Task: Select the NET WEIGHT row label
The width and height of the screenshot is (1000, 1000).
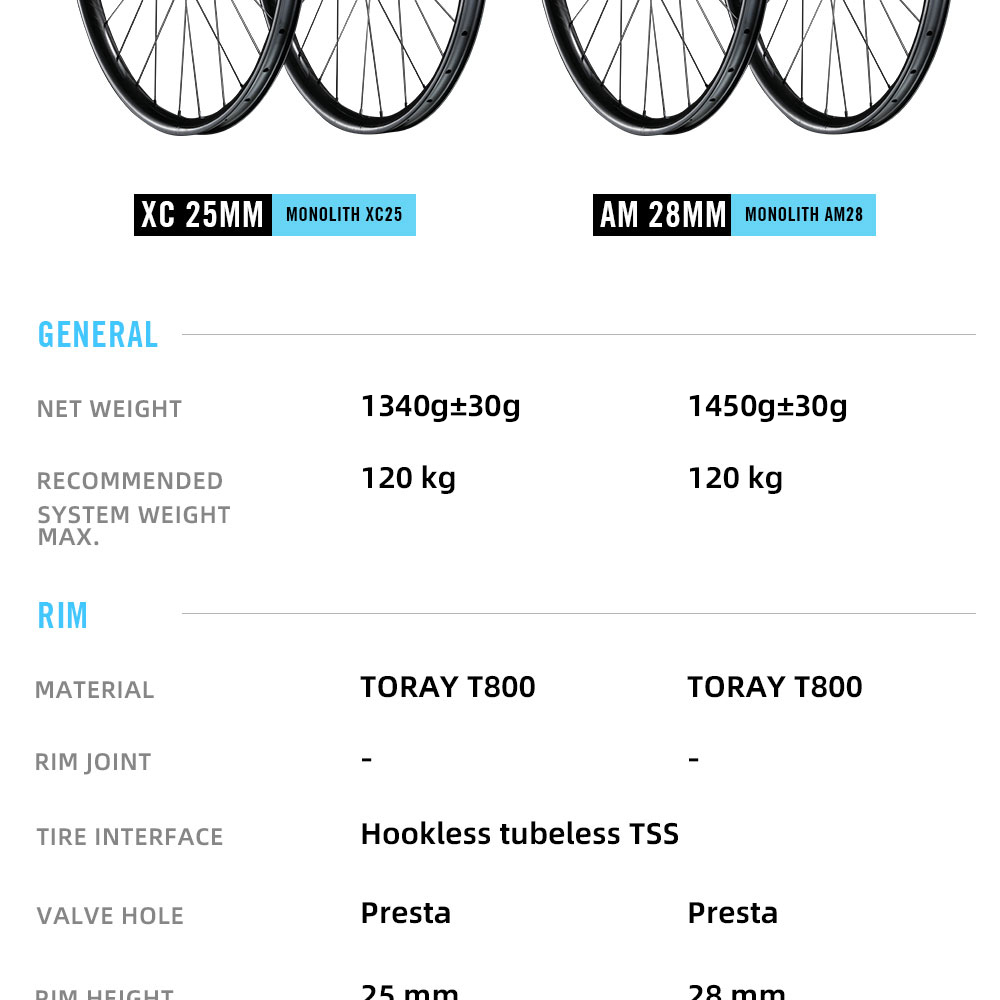Action: 109,409
